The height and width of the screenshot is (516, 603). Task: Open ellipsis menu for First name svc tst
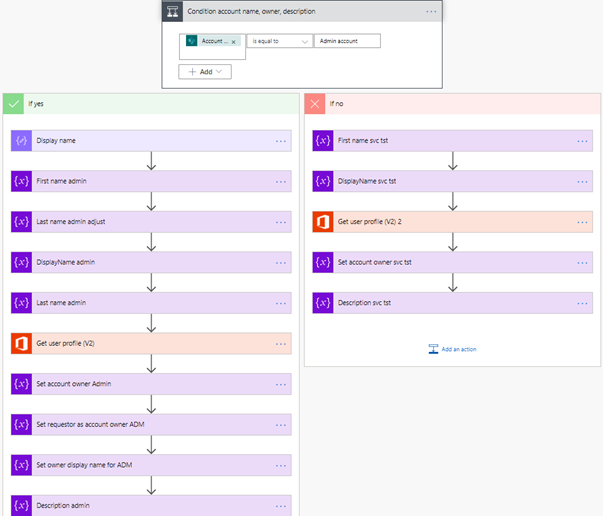coord(582,141)
